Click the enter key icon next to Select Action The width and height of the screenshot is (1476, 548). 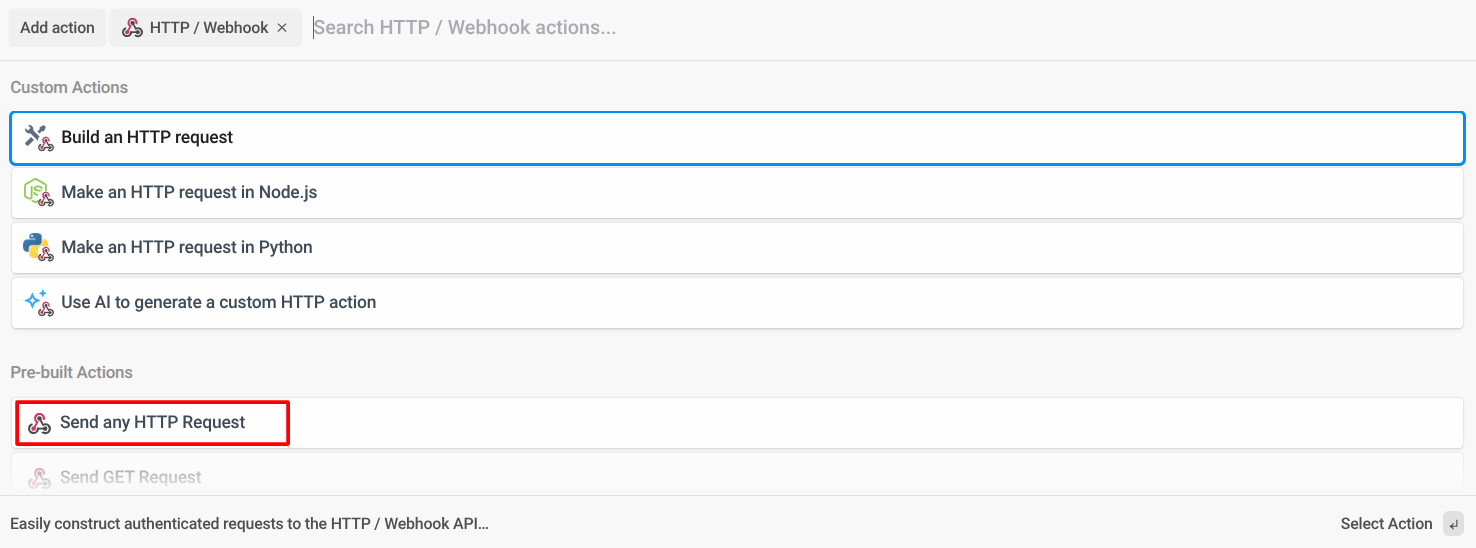[x=1453, y=524]
